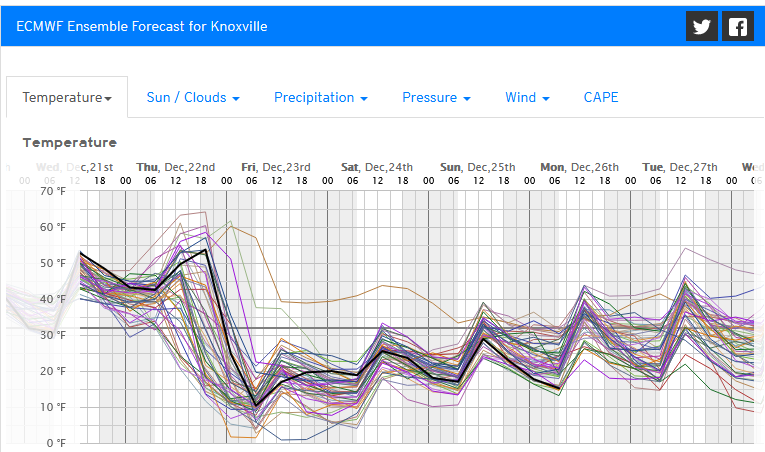Screen dimensions: 765x452
Task: Expand the Sun / Clouds dropdown arrow
Action: (x=236, y=99)
